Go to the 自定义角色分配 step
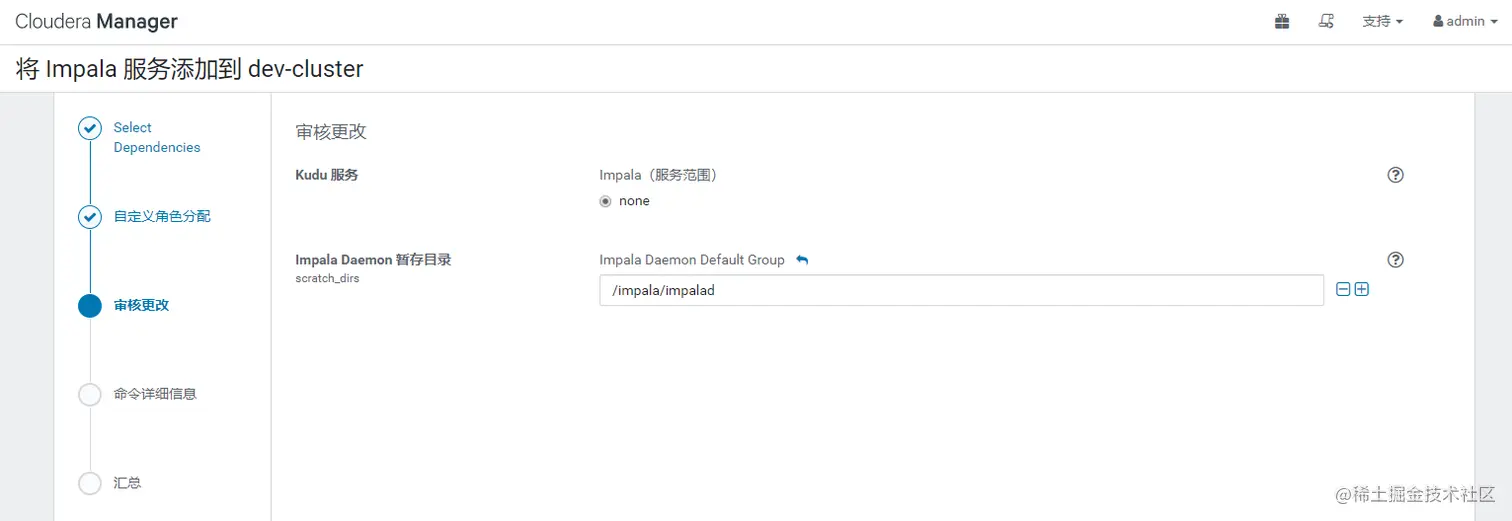The height and width of the screenshot is (521, 1512). (162, 216)
